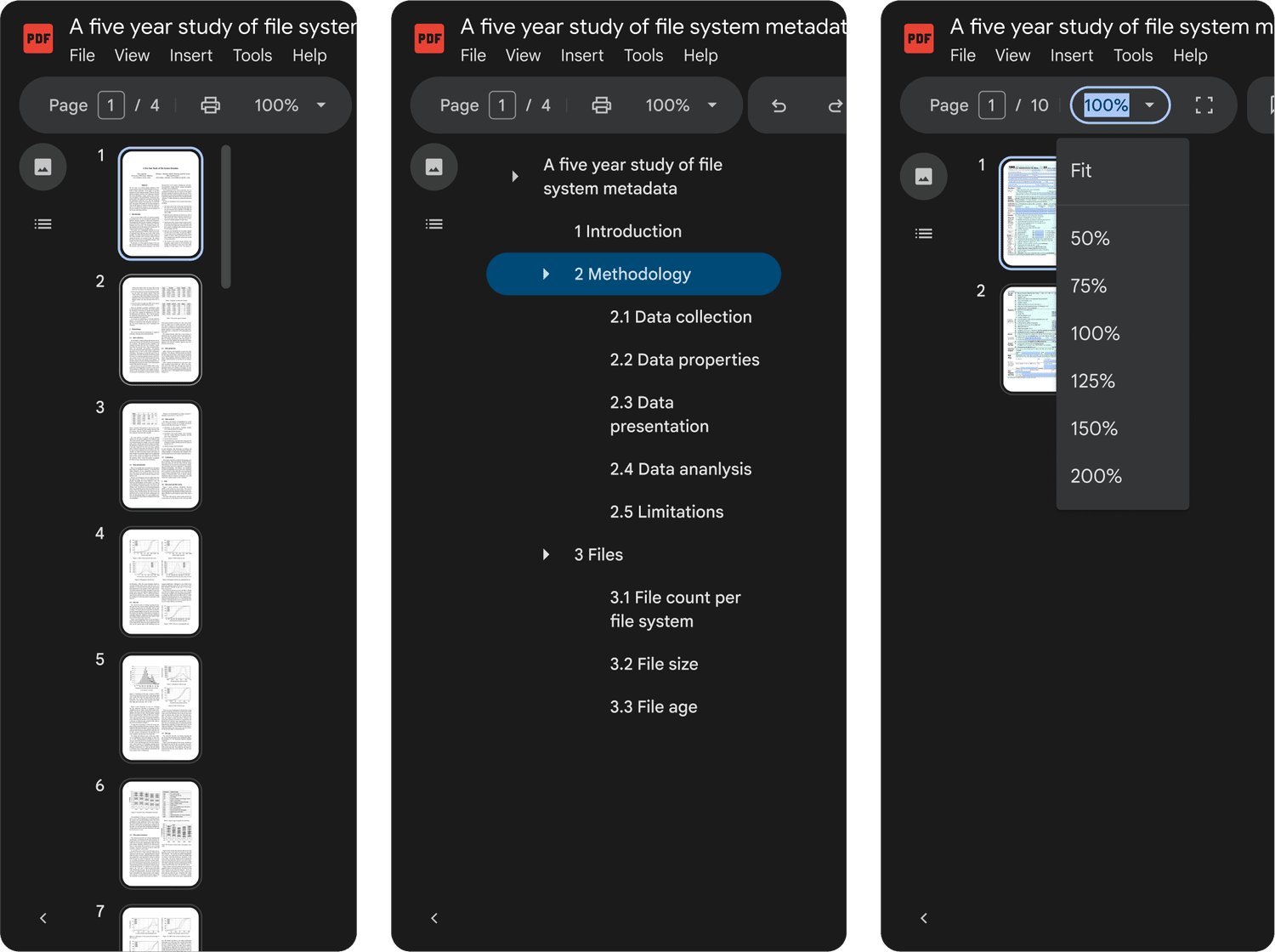This screenshot has width=1275, height=952.
Task: Open the Tools menu
Action: tap(252, 55)
